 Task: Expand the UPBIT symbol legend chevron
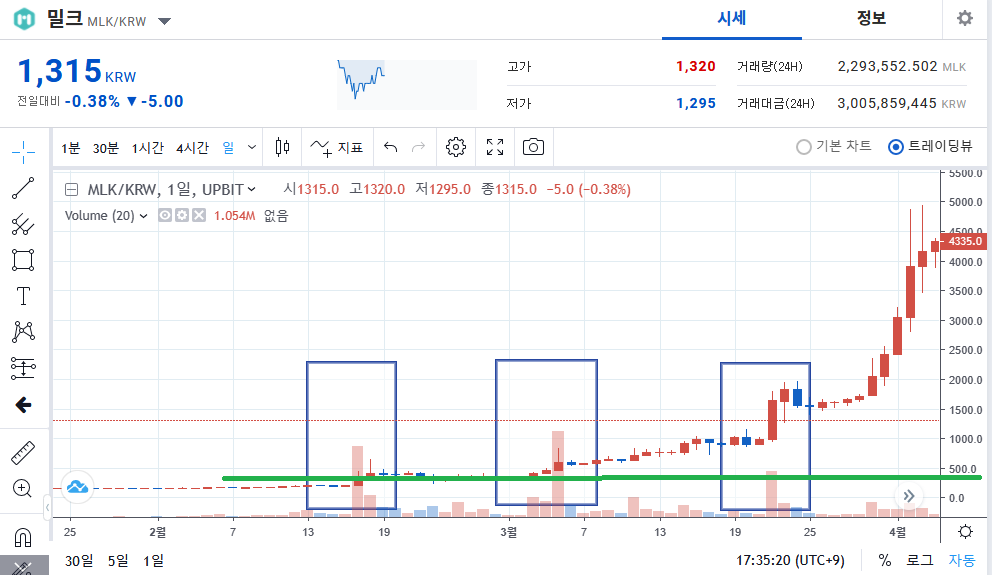coord(252,189)
